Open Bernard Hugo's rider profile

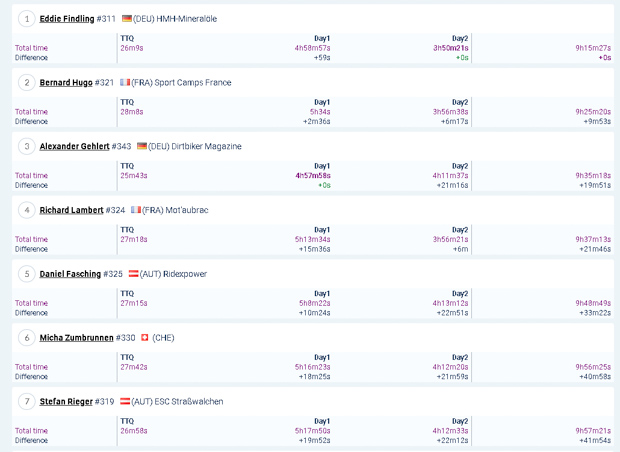(66, 83)
